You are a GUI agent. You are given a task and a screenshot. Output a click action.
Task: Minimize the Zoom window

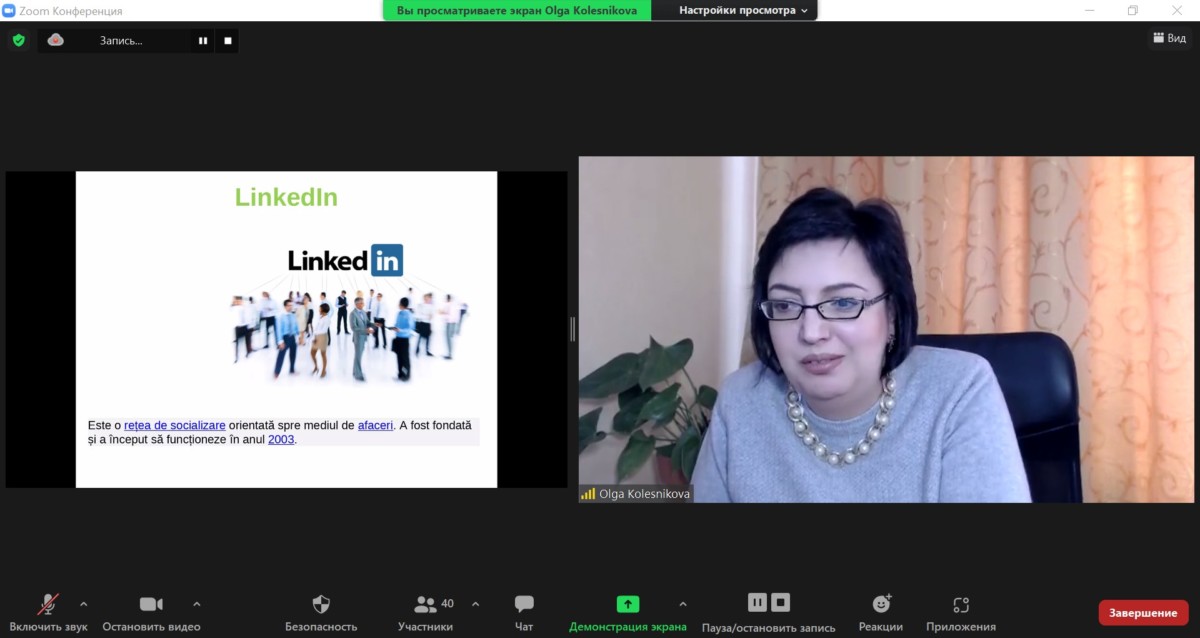point(1088,10)
